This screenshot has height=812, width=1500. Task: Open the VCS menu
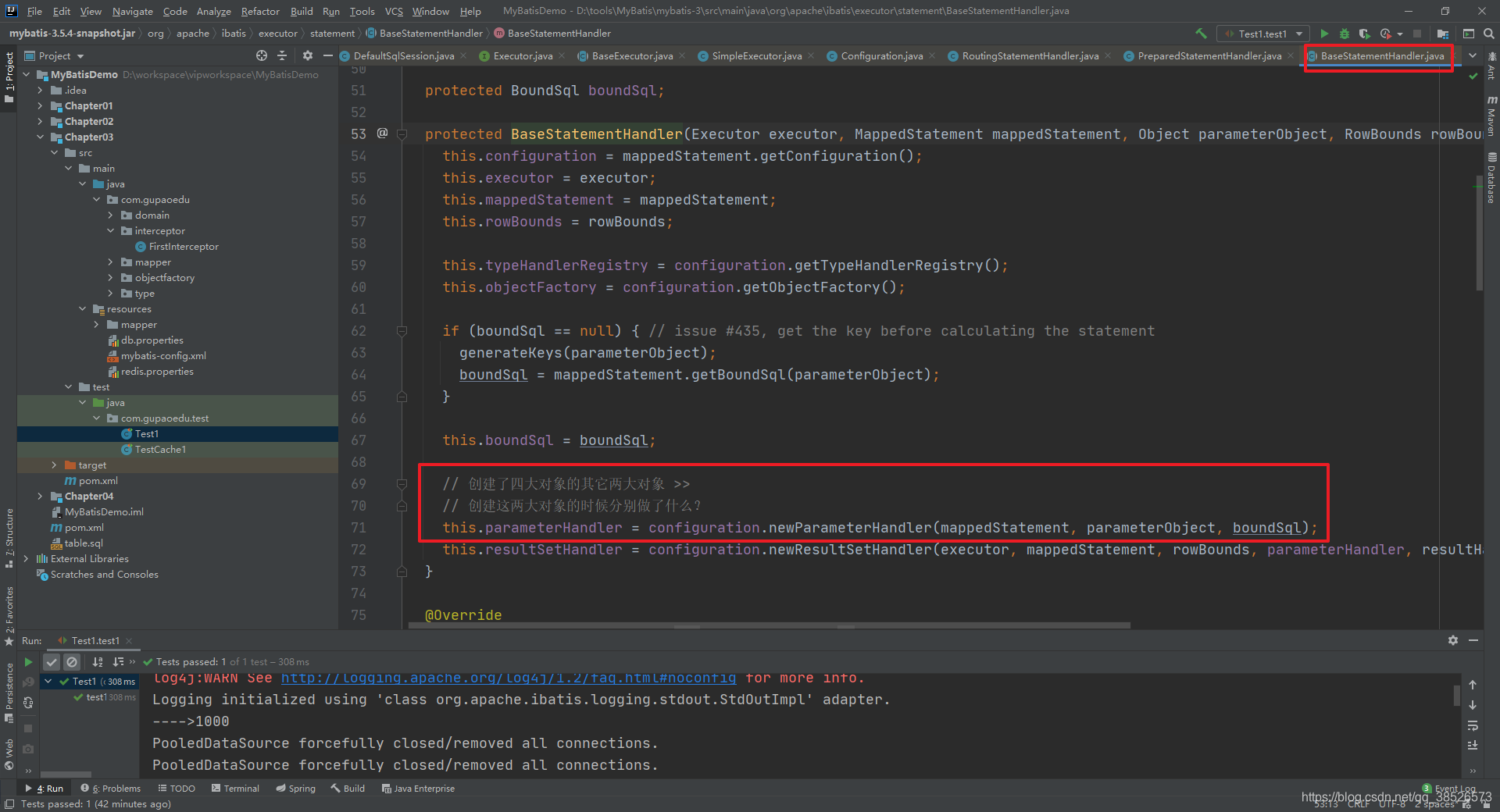coord(394,11)
